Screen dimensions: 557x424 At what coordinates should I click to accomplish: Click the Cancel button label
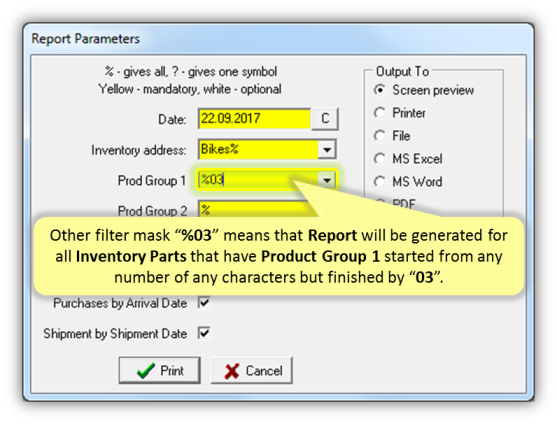pos(264,371)
